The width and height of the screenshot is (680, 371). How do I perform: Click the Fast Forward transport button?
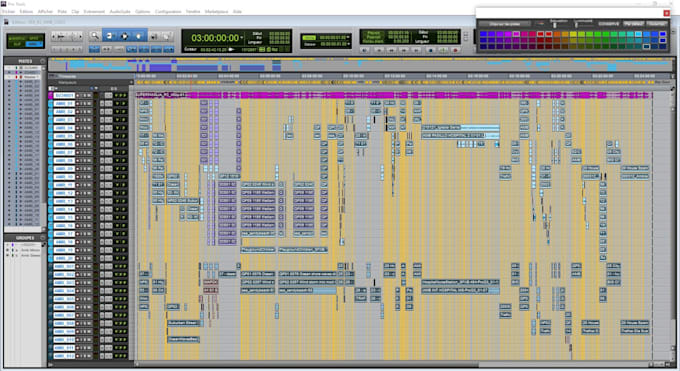(x=404, y=50)
